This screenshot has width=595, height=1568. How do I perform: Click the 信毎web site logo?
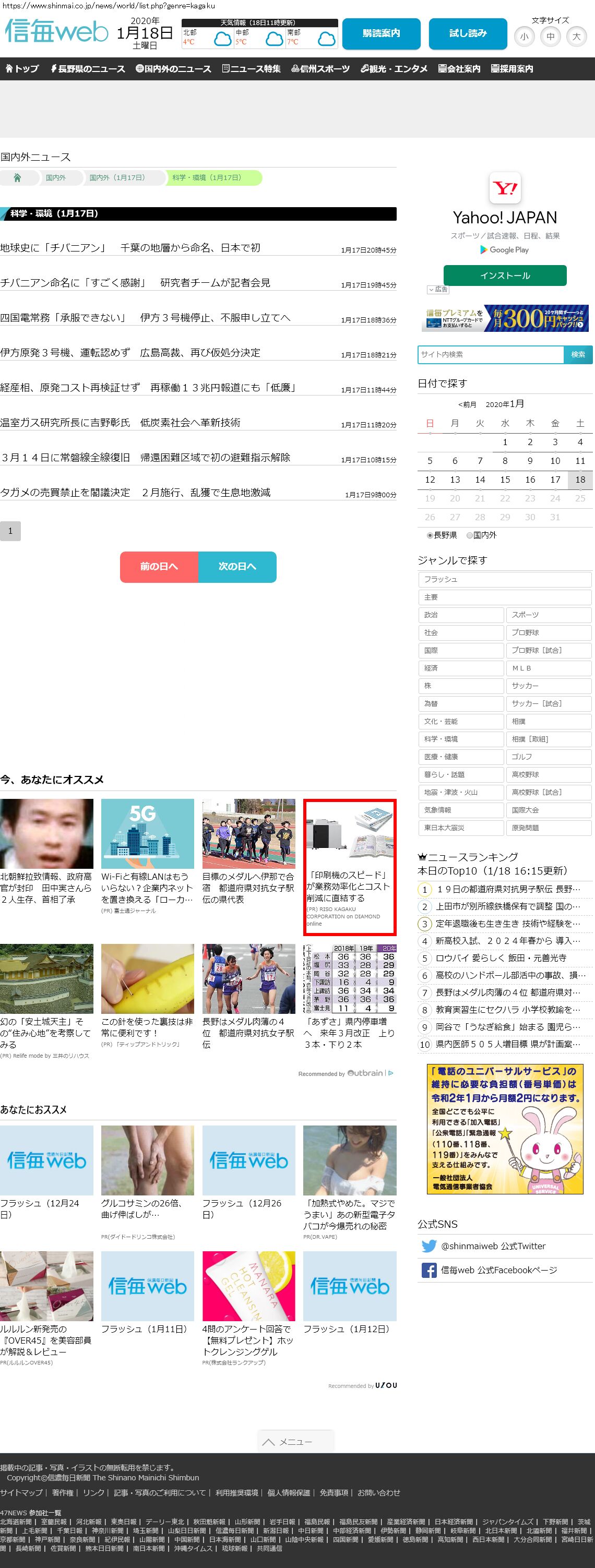tap(57, 32)
